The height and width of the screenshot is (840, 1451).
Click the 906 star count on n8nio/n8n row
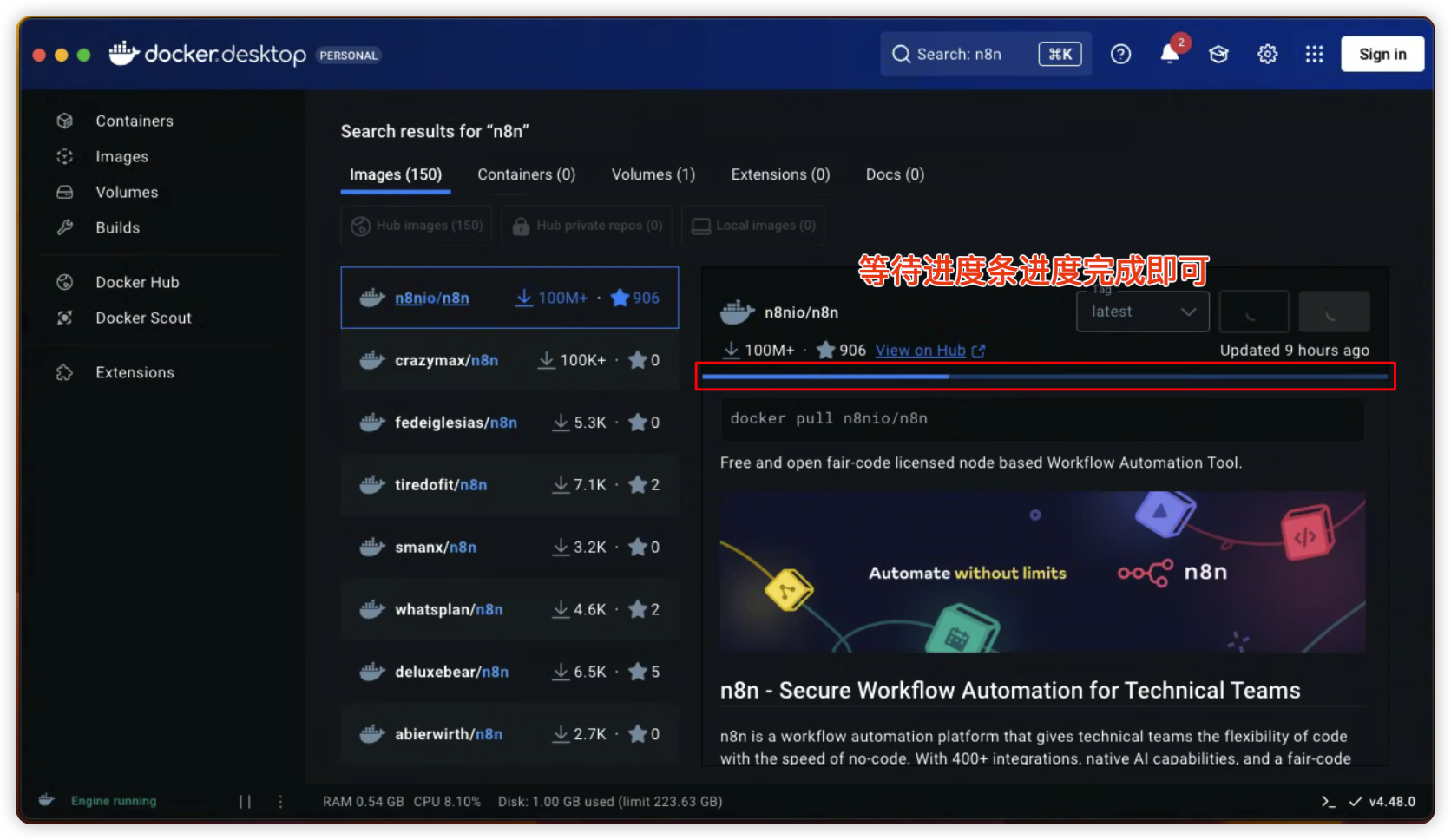tap(635, 298)
